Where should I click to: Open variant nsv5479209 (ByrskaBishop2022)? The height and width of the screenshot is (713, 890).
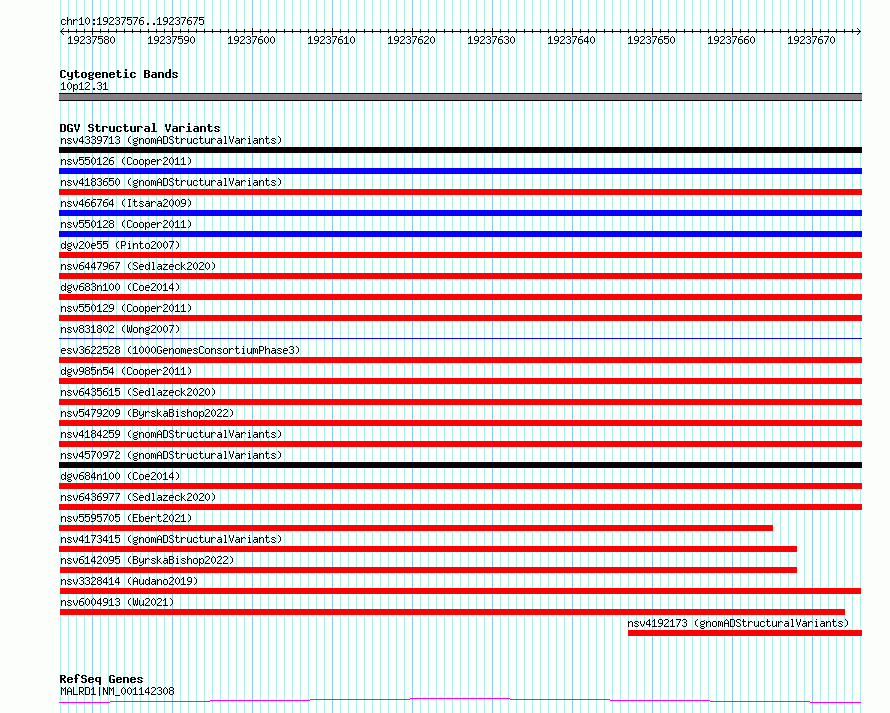147,413
